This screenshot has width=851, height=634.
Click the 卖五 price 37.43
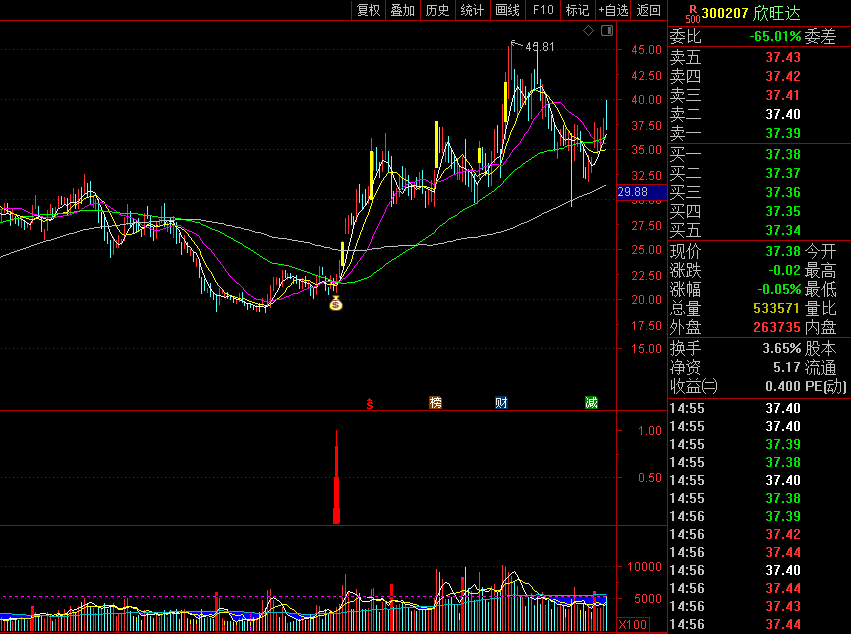pos(783,57)
